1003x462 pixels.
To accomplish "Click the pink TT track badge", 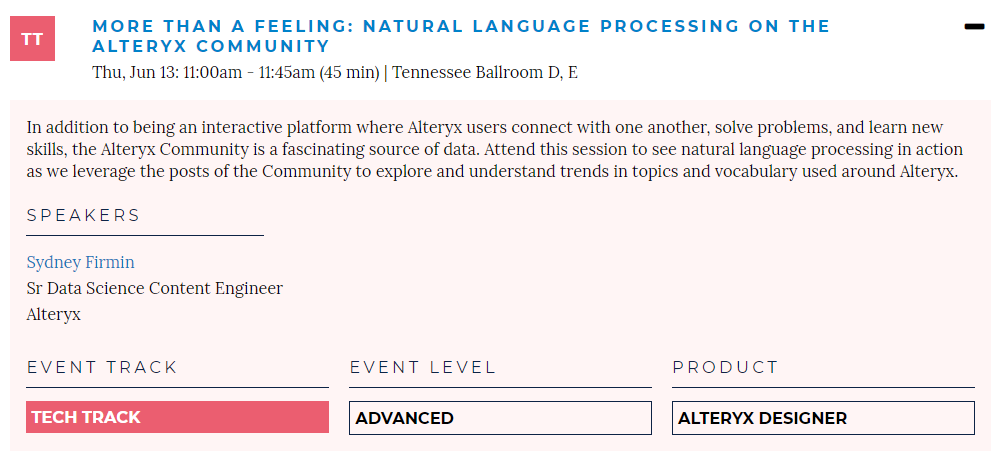I will (32, 39).
